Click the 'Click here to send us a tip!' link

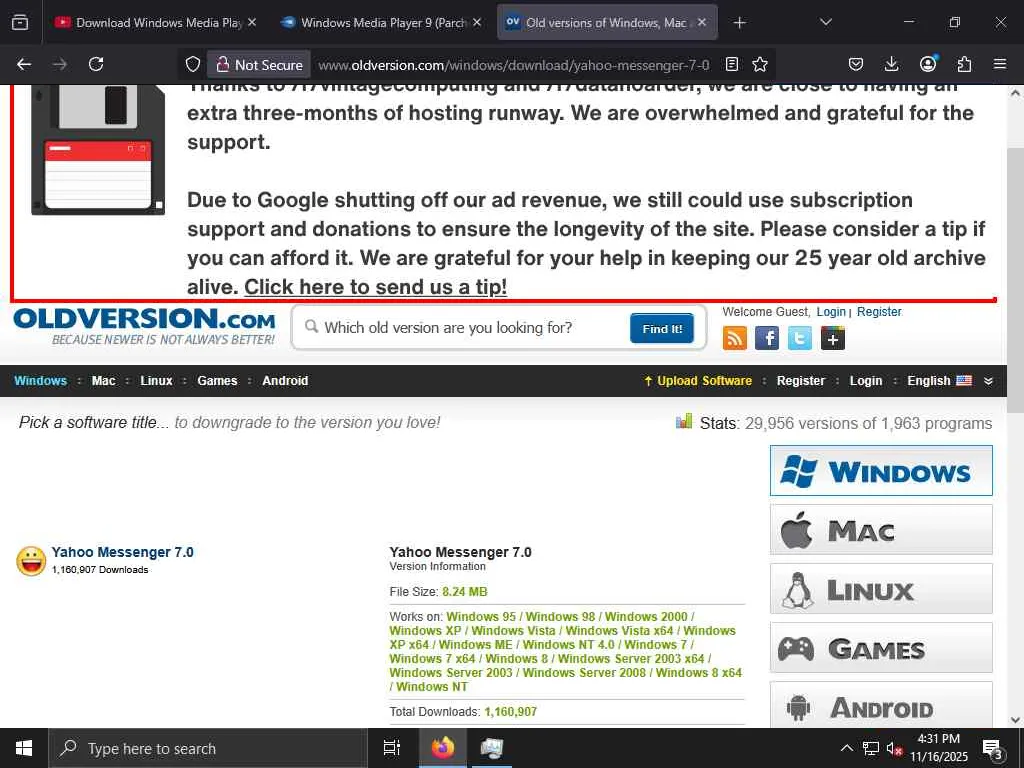click(376, 287)
